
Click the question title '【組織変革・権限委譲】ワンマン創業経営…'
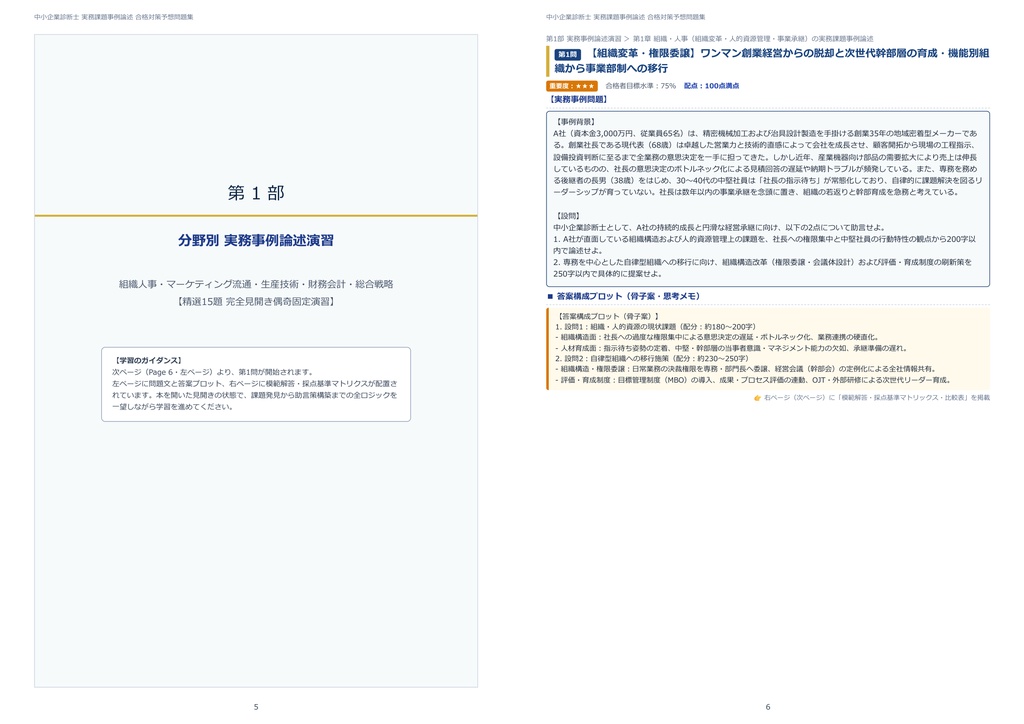pyautogui.click(x=772, y=61)
